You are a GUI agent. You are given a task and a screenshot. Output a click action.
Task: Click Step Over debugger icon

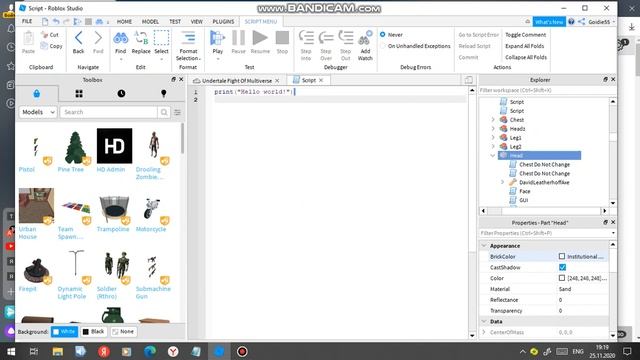pyautogui.click(x=326, y=38)
